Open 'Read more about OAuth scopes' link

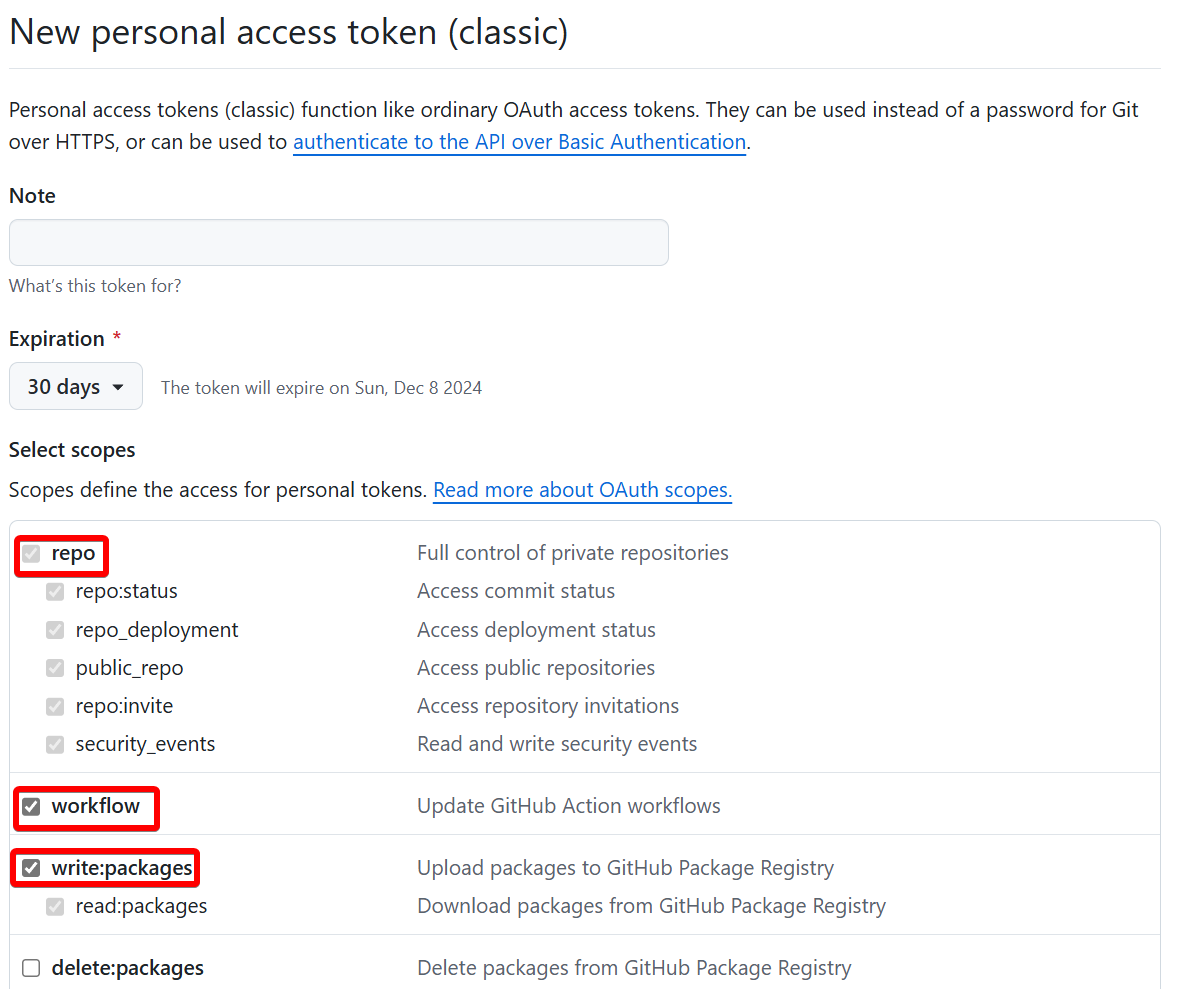tap(582, 490)
